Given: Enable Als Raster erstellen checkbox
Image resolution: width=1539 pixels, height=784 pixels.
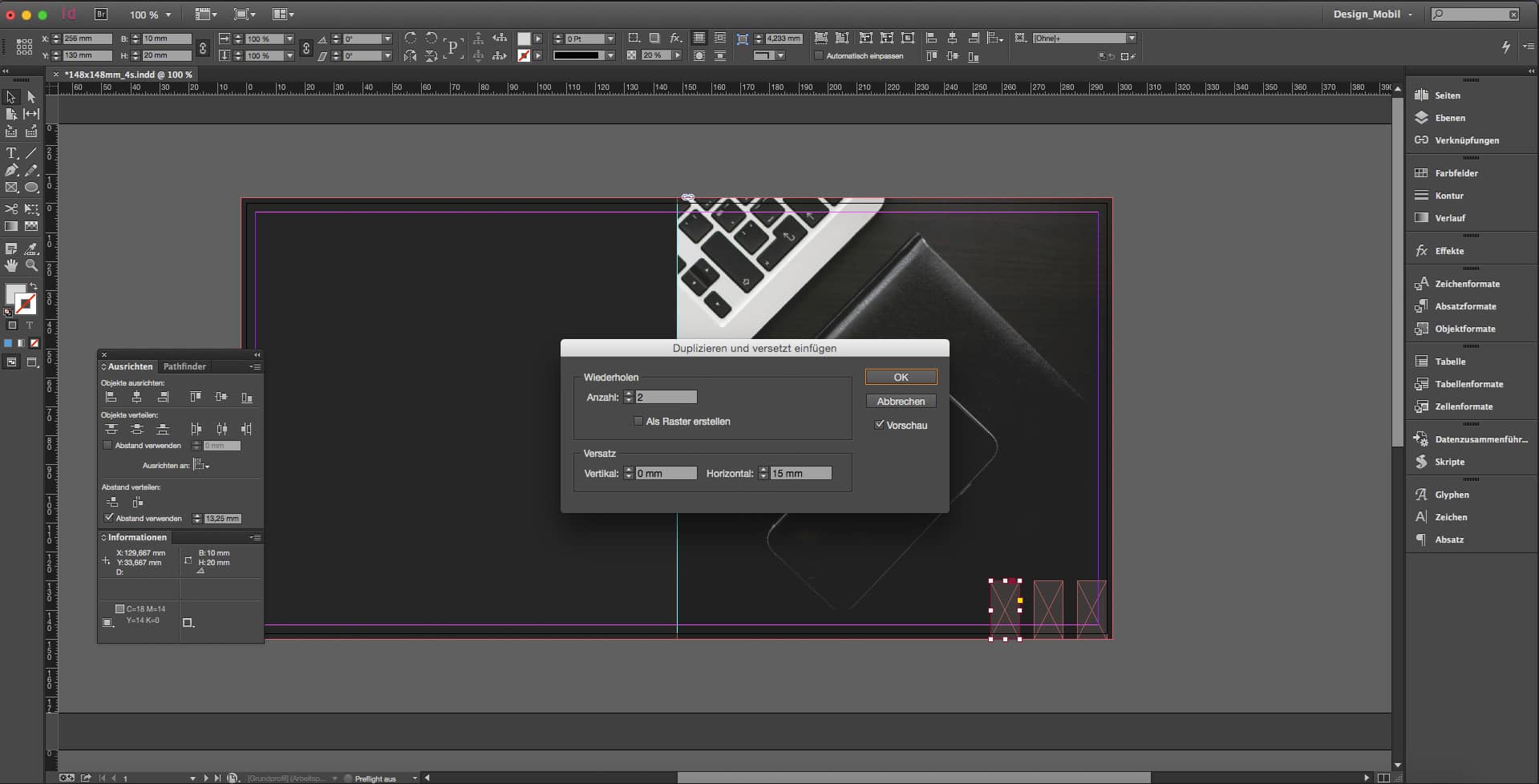Looking at the screenshot, I should 638,422.
